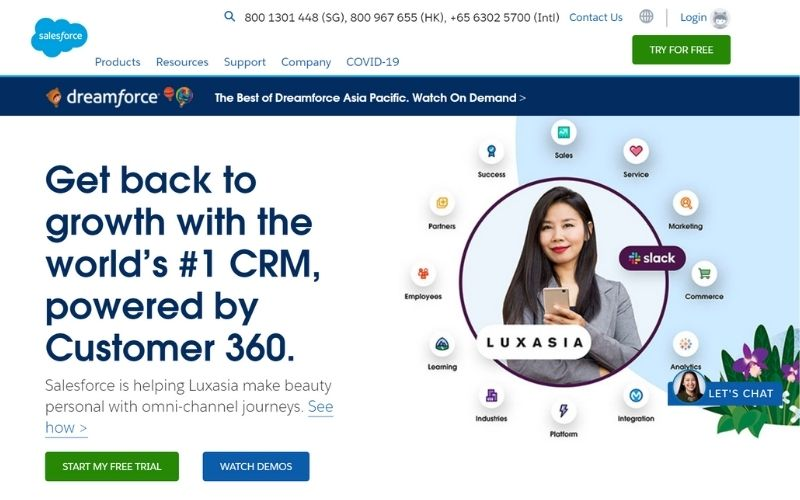Image resolution: width=800 pixels, height=500 pixels.
Task: Expand the Company menu
Action: click(x=306, y=62)
